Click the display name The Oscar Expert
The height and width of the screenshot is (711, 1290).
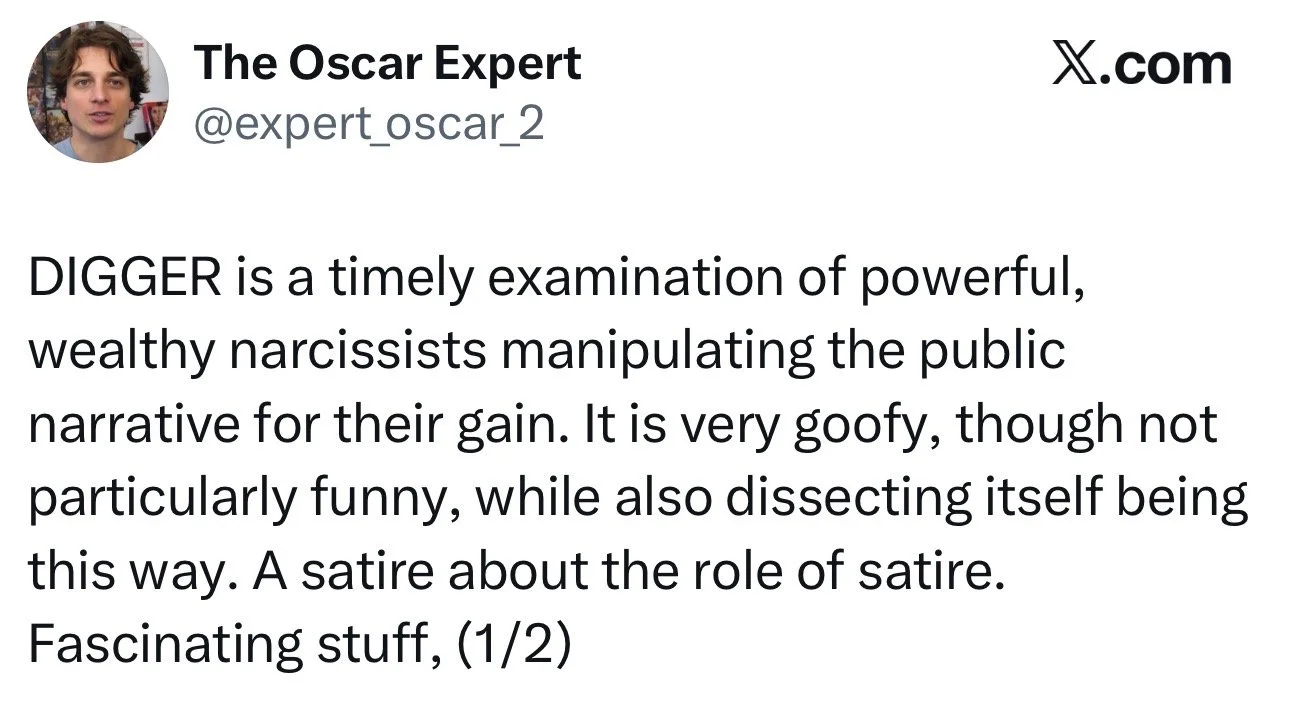pyautogui.click(x=388, y=65)
